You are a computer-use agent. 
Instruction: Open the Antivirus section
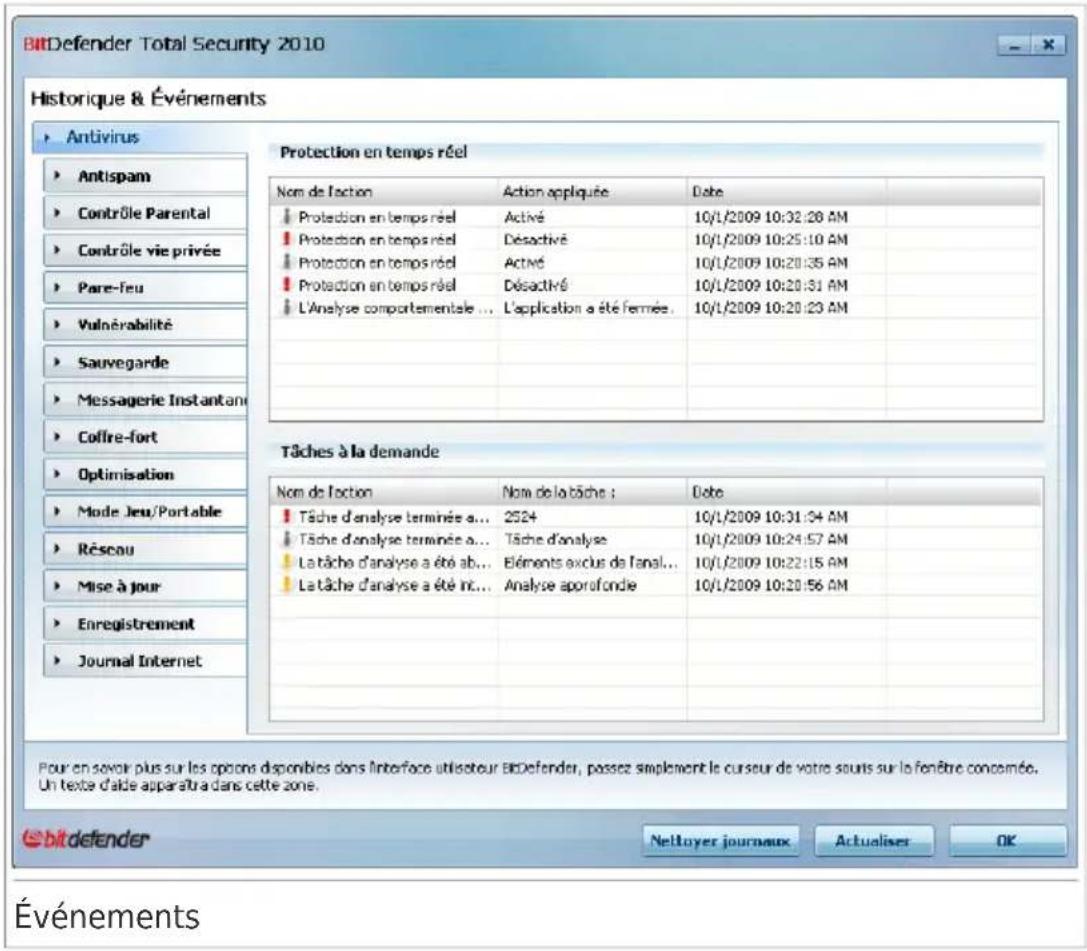pos(139,137)
